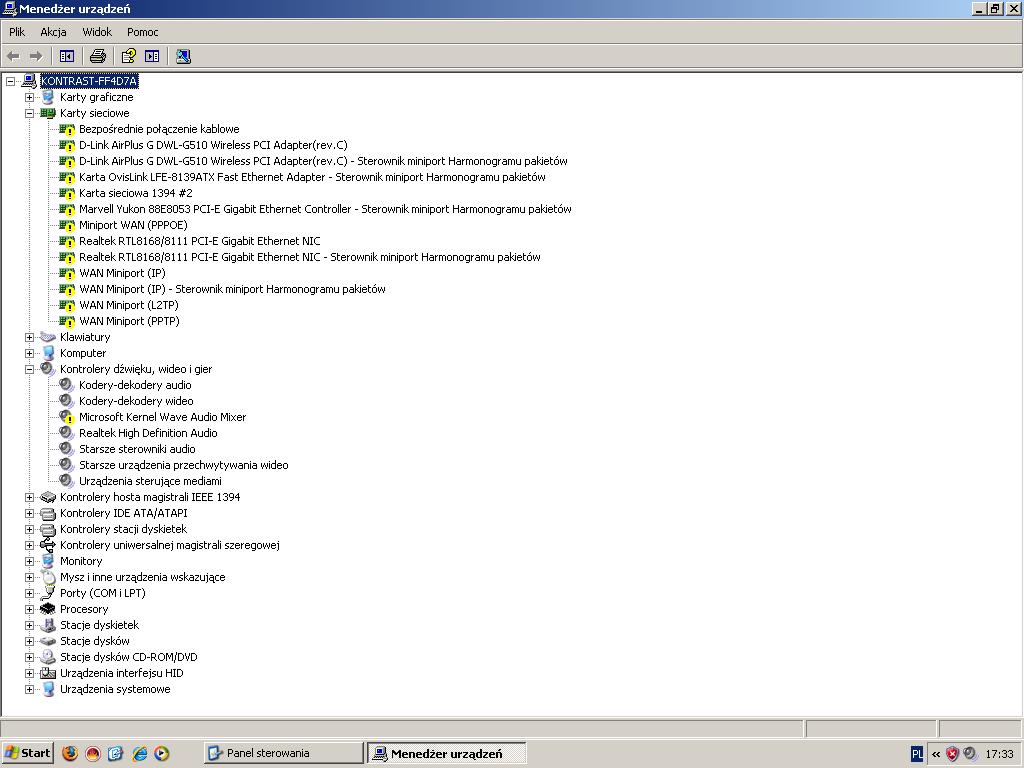This screenshot has height=768, width=1024.
Task: Expand Kontrolery stacji dyskietek node
Action: pyautogui.click(x=29, y=529)
